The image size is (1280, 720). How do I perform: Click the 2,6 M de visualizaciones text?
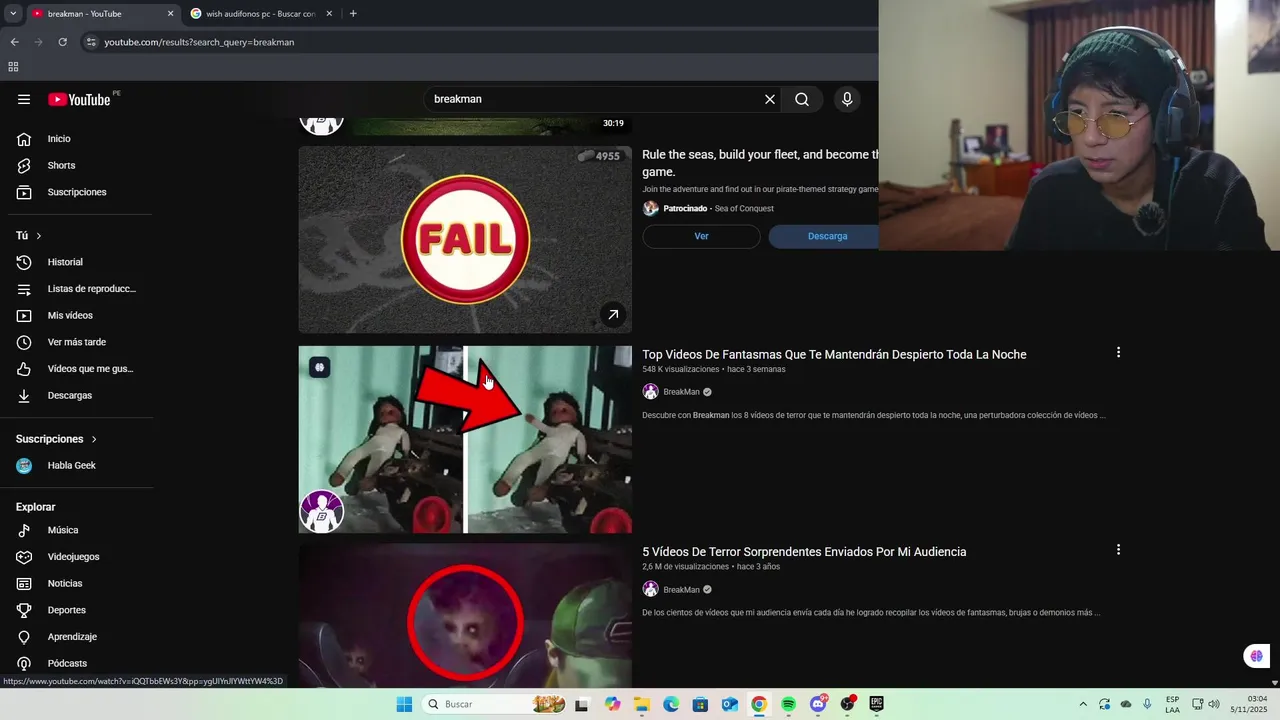pyautogui.click(x=686, y=567)
